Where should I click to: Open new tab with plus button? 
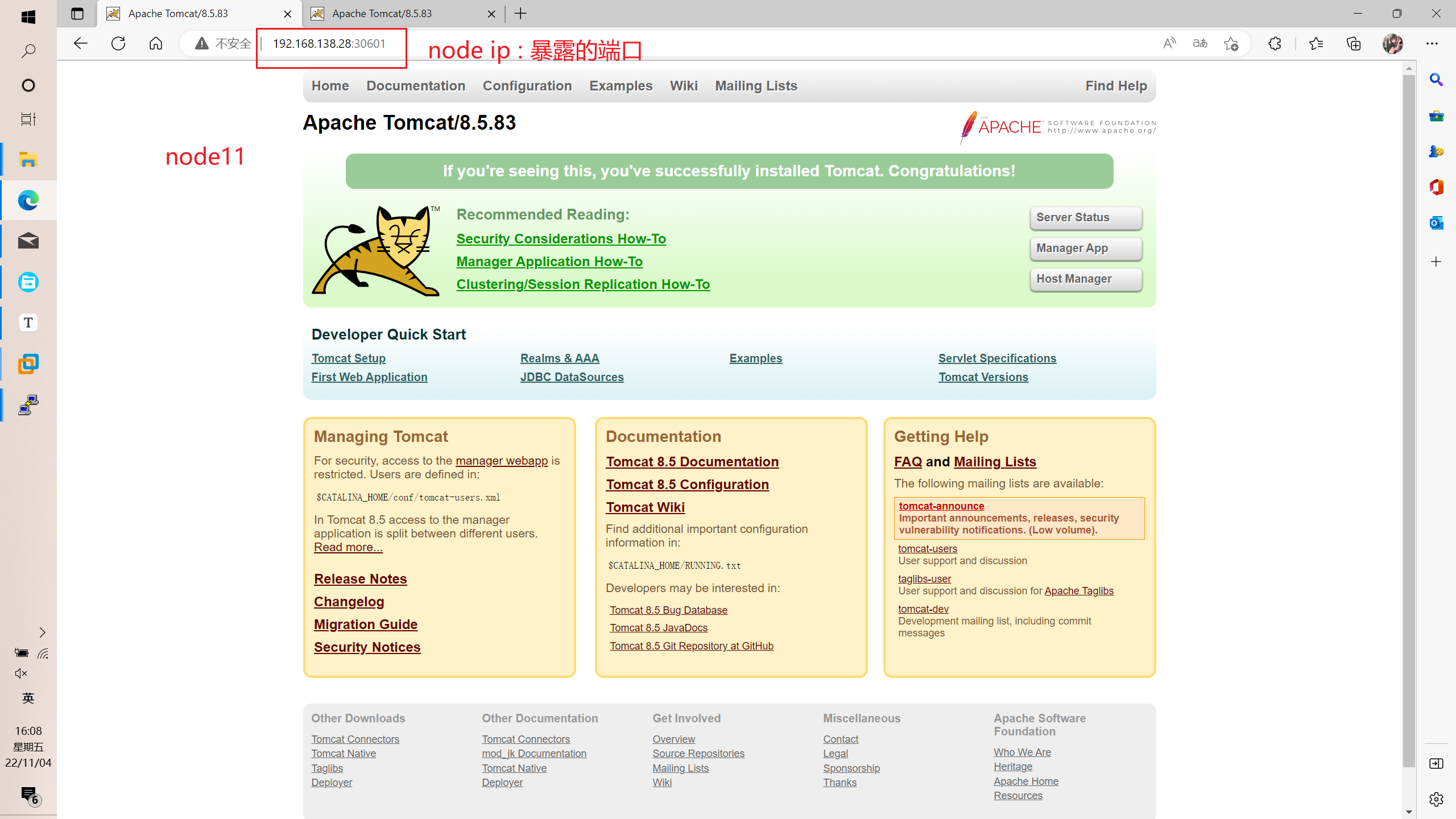pos(520,14)
